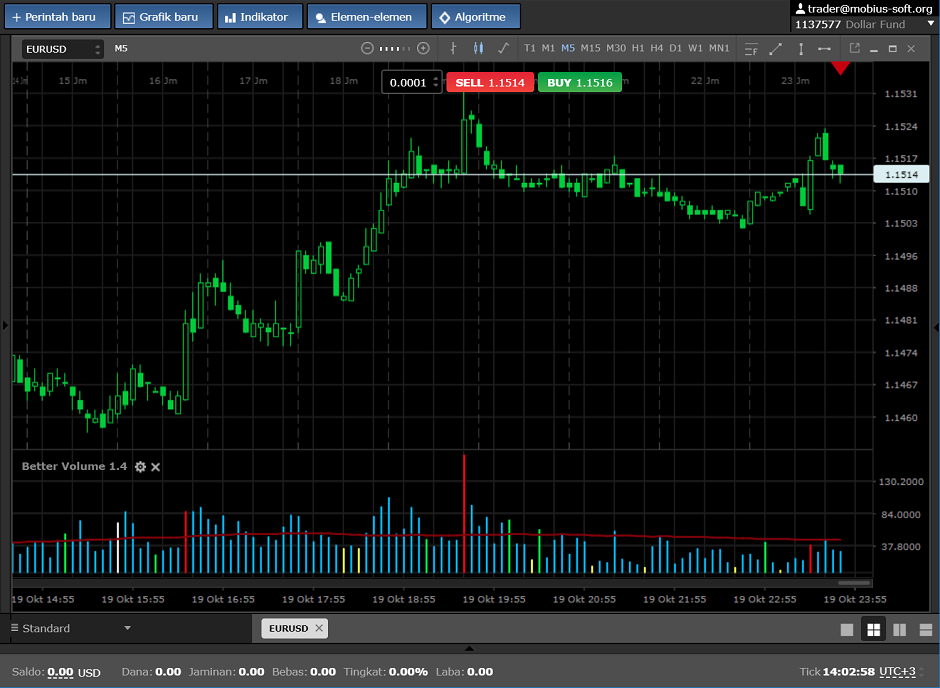The width and height of the screenshot is (940, 688).
Task: Click Tick 14:02:58 time display
Action: point(837,672)
